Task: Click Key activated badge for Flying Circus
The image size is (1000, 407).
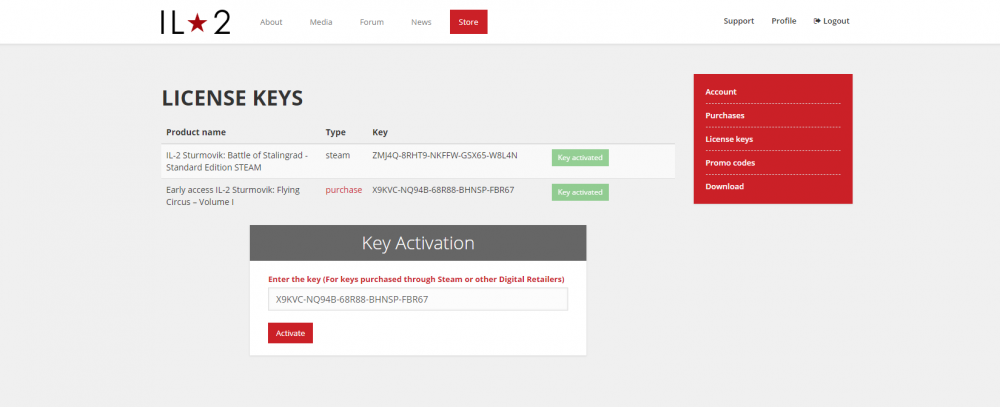Action: (580, 192)
